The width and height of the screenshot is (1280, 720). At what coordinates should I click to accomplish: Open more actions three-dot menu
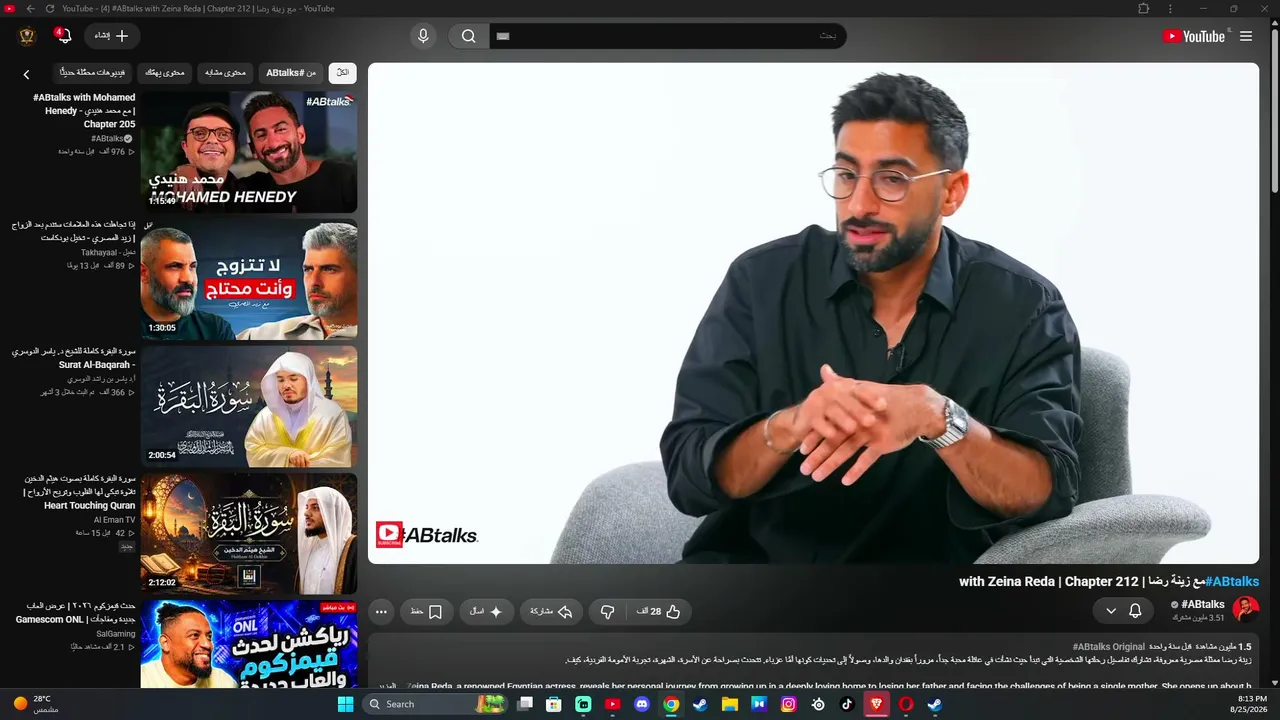click(x=381, y=611)
